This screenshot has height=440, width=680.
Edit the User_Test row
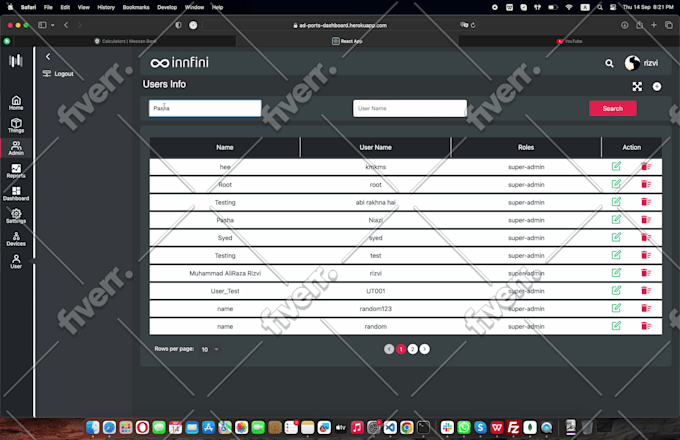click(x=616, y=291)
